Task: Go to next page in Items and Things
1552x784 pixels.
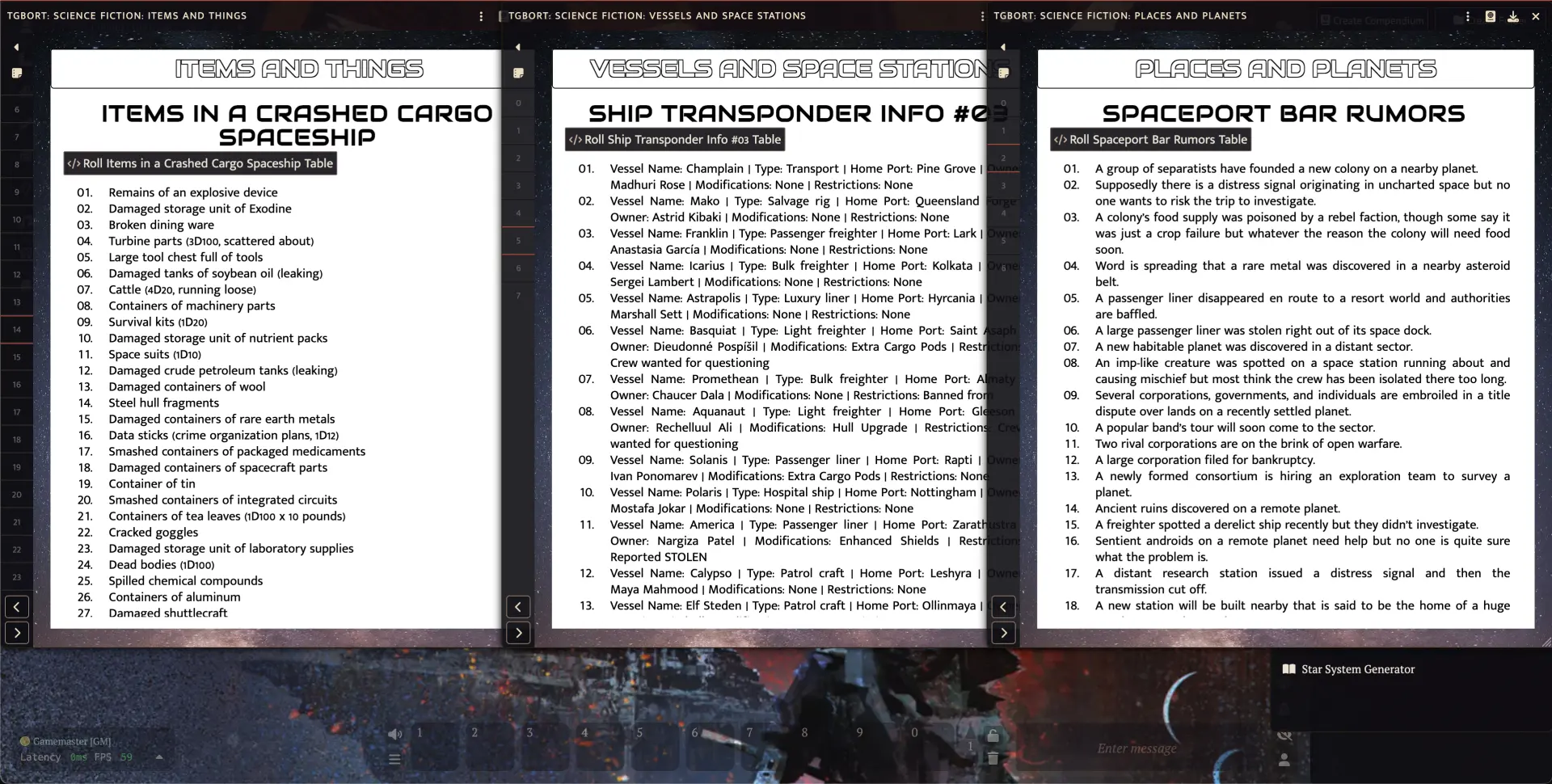Action: pos(17,633)
